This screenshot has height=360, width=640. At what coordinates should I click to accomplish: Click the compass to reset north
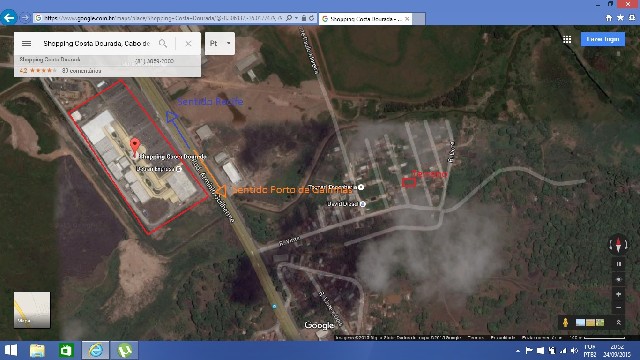coord(618,245)
